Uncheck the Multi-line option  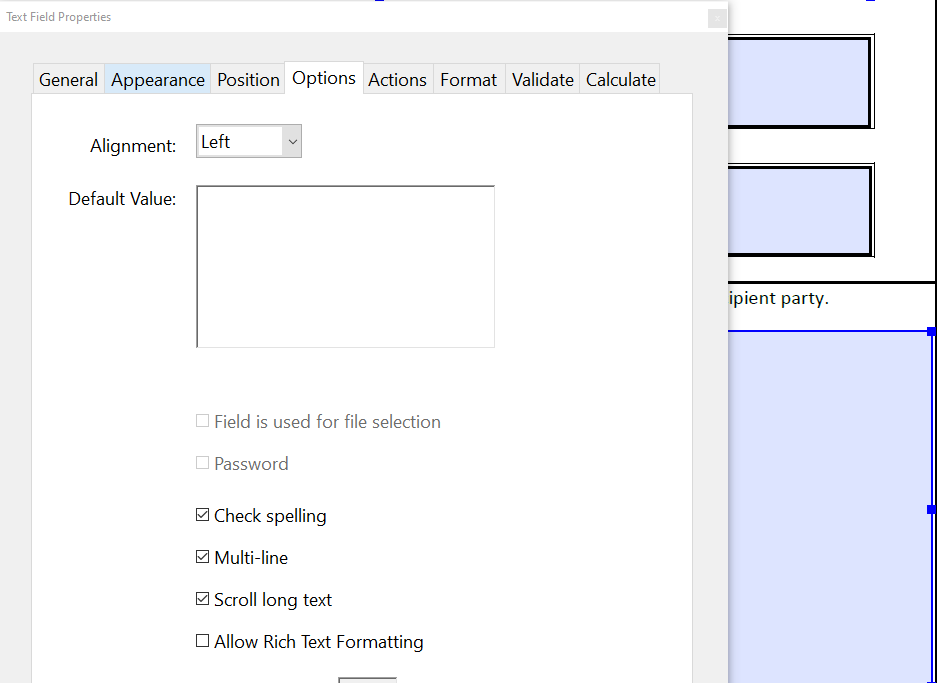202,556
